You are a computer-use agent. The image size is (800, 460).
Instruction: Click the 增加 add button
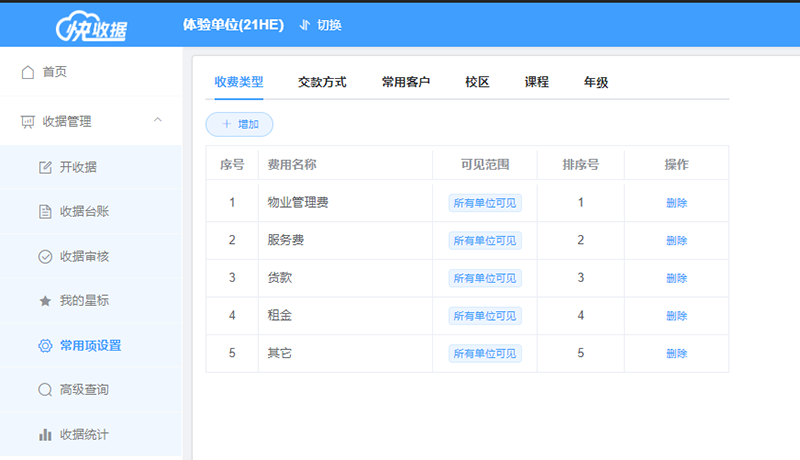pos(239,124)
